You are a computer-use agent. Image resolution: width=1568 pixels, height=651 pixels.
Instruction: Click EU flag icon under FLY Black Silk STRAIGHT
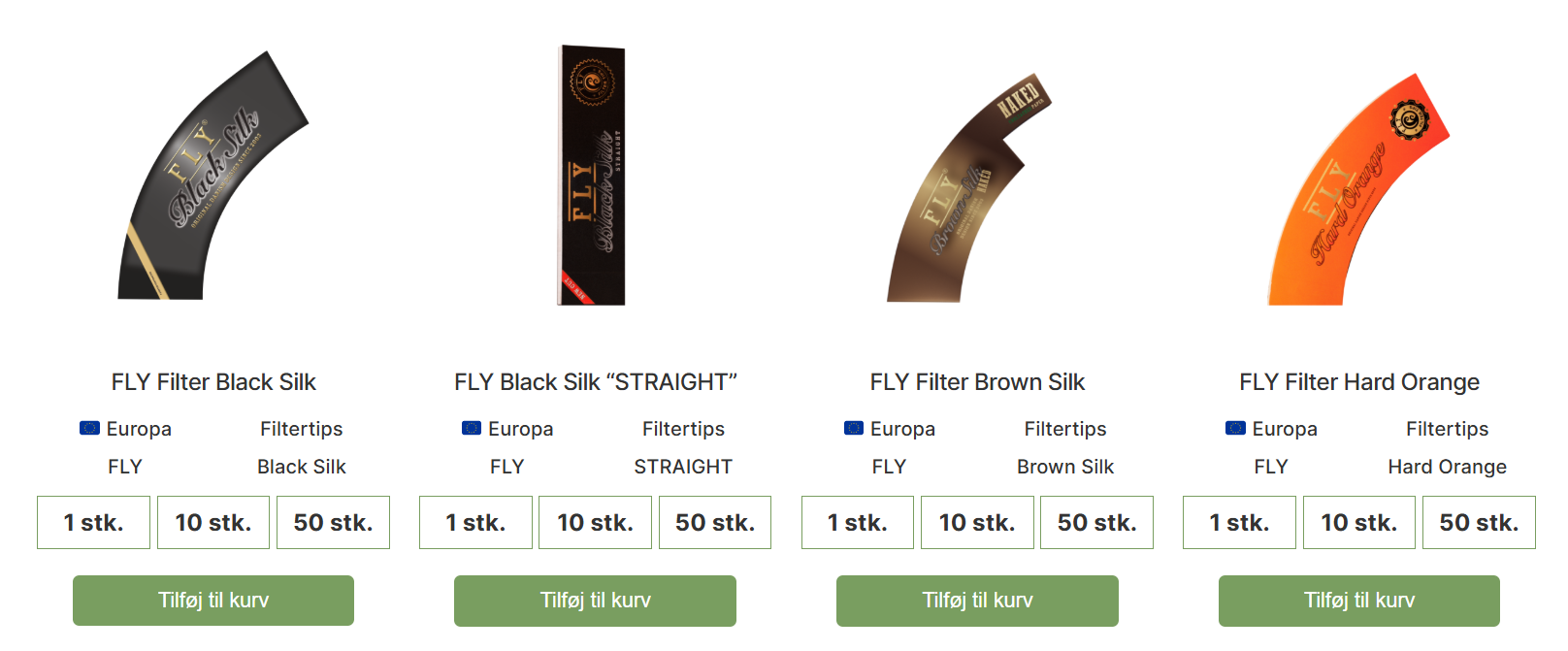pyautogui.click(x=472, y=428)
